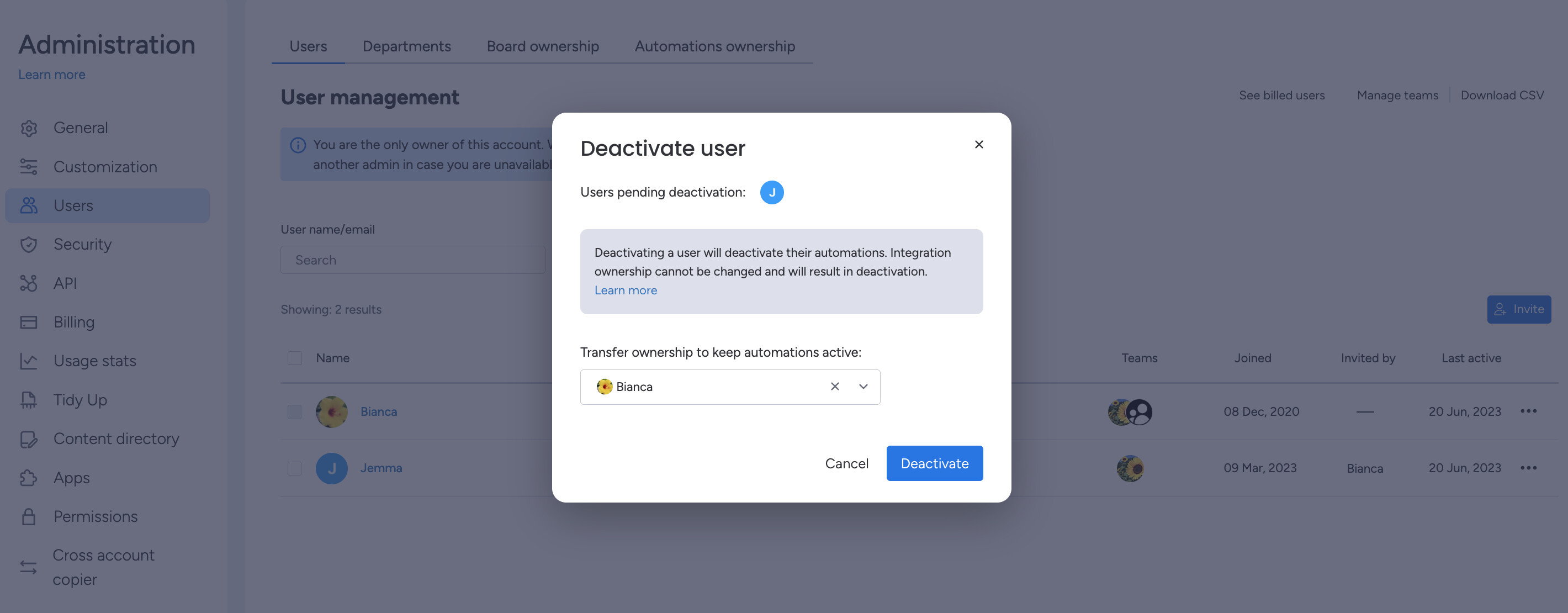Click Bianca's flower avatar in the table

click(332, 412)
